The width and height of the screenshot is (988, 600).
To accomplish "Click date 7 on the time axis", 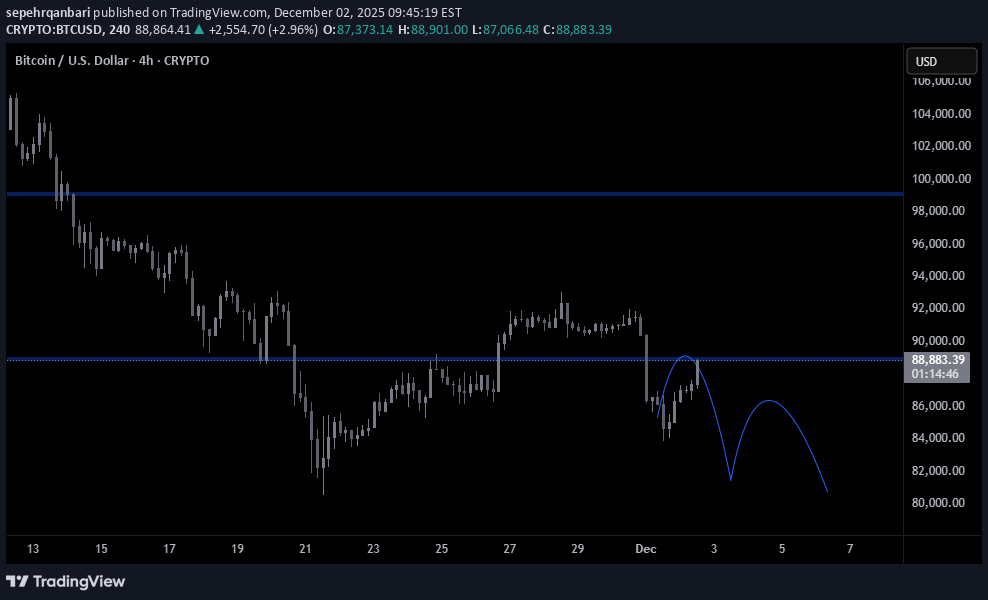I will click(x=850, y=548).
